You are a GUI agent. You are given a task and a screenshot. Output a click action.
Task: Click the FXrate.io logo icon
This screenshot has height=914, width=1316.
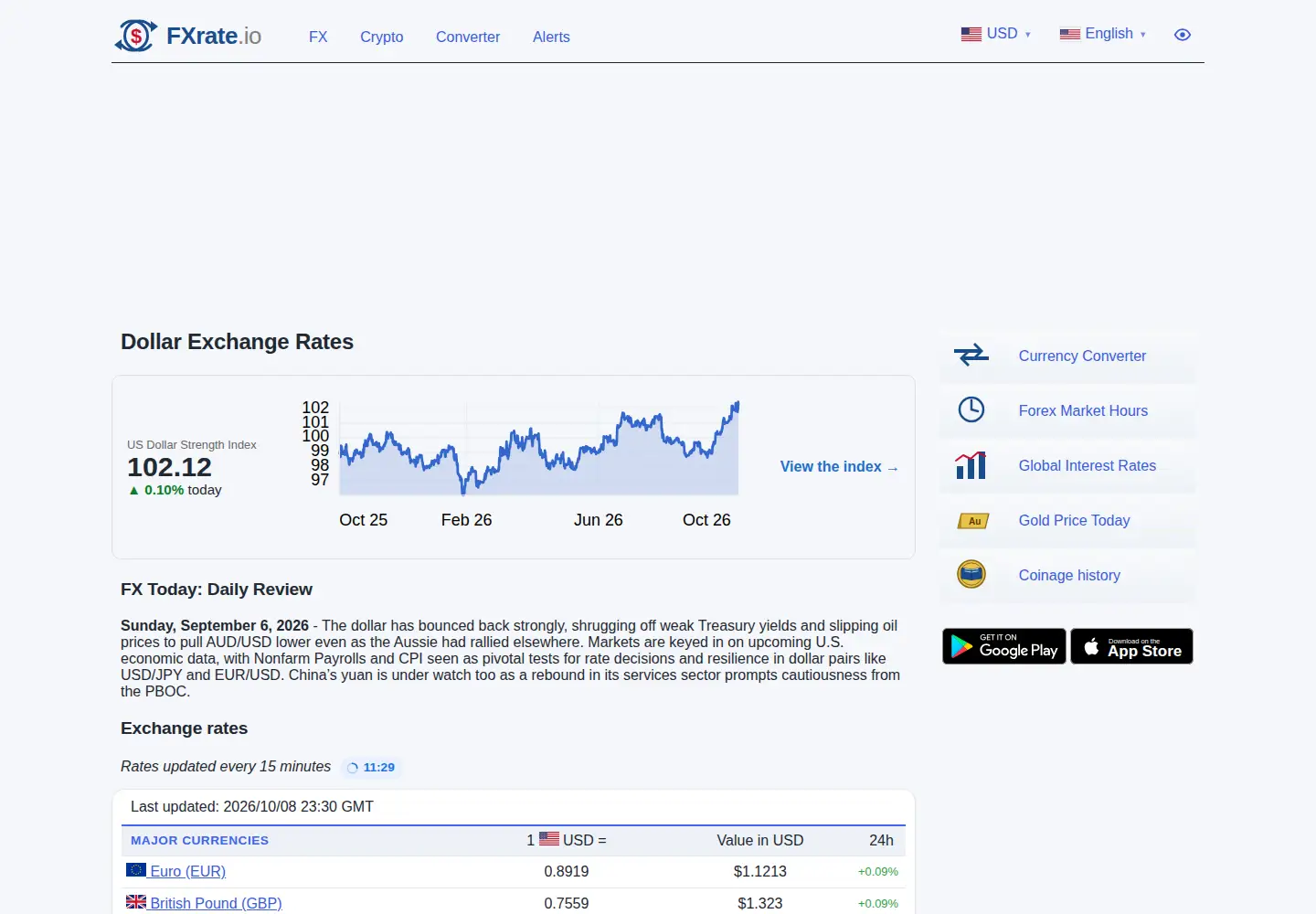[x=136, y=36]
